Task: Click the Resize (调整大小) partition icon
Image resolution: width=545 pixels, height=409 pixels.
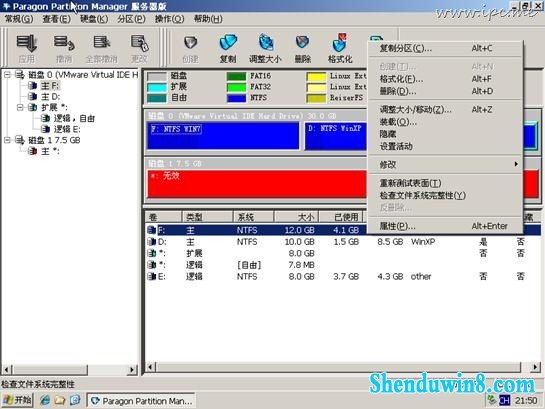Action: 265,48
